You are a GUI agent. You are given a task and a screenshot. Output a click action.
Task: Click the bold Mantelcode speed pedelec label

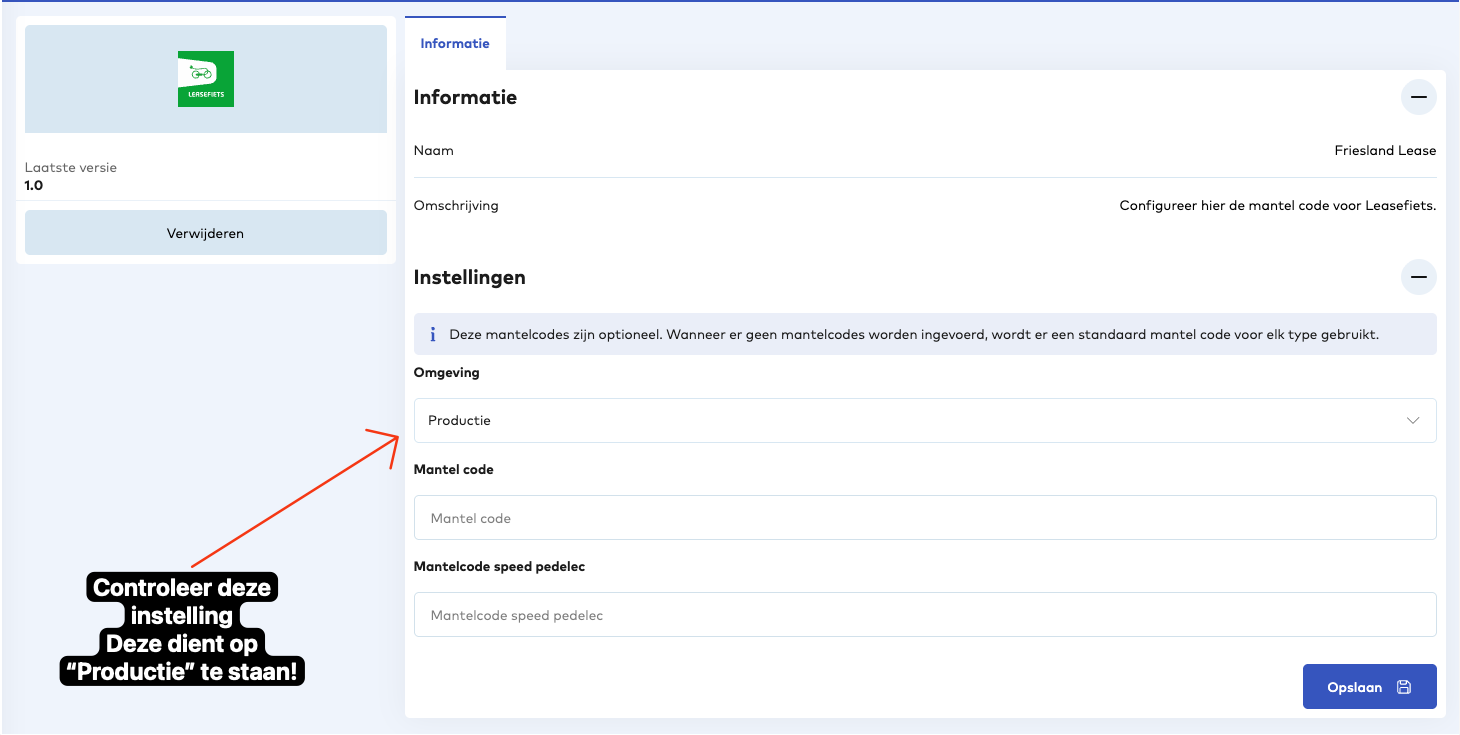[499, 566]
